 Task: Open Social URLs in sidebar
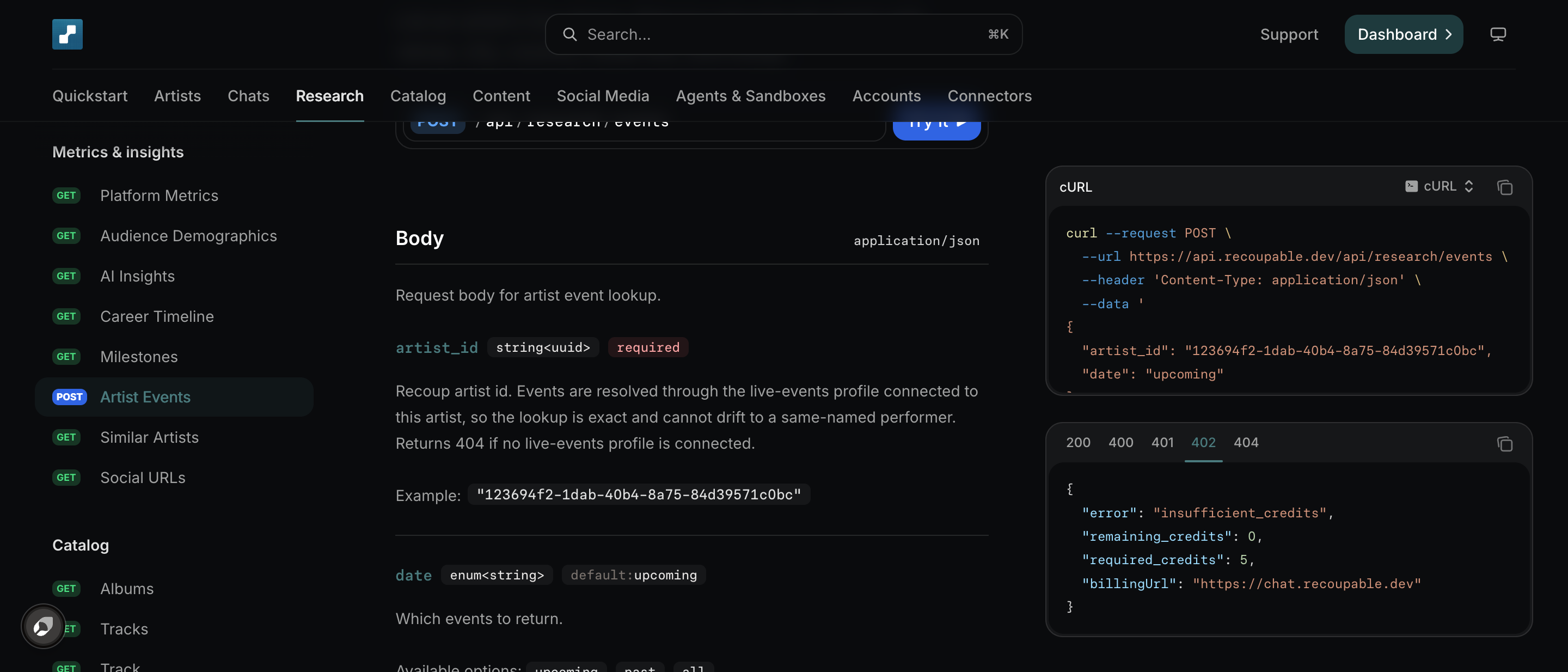click(x=174, y=477)
